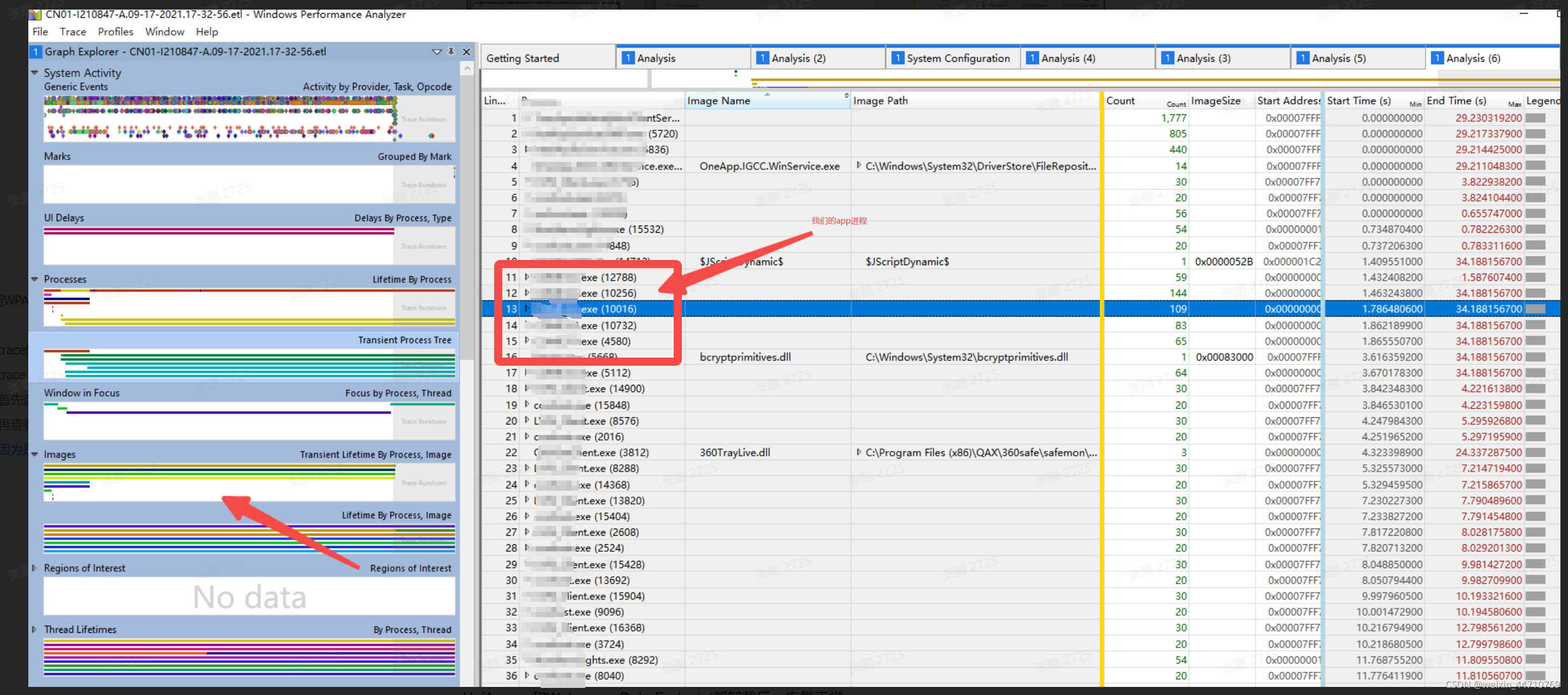Switch to the Analysis (4) tab
The image size is (1568, 695).
point(1067,59)
